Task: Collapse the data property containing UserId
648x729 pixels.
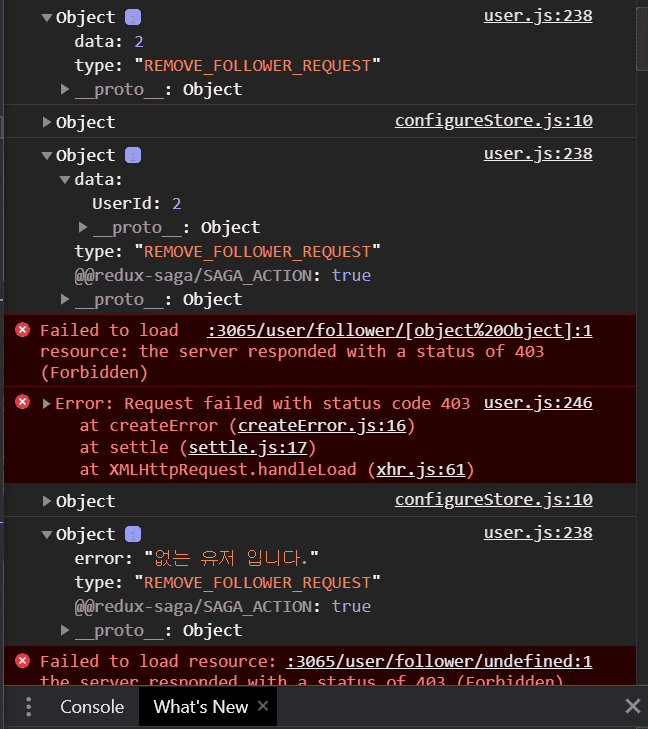Action: 65,180
